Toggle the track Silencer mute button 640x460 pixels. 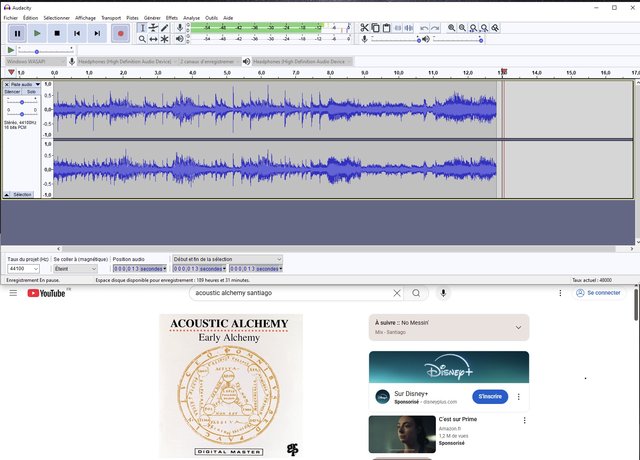12,92
